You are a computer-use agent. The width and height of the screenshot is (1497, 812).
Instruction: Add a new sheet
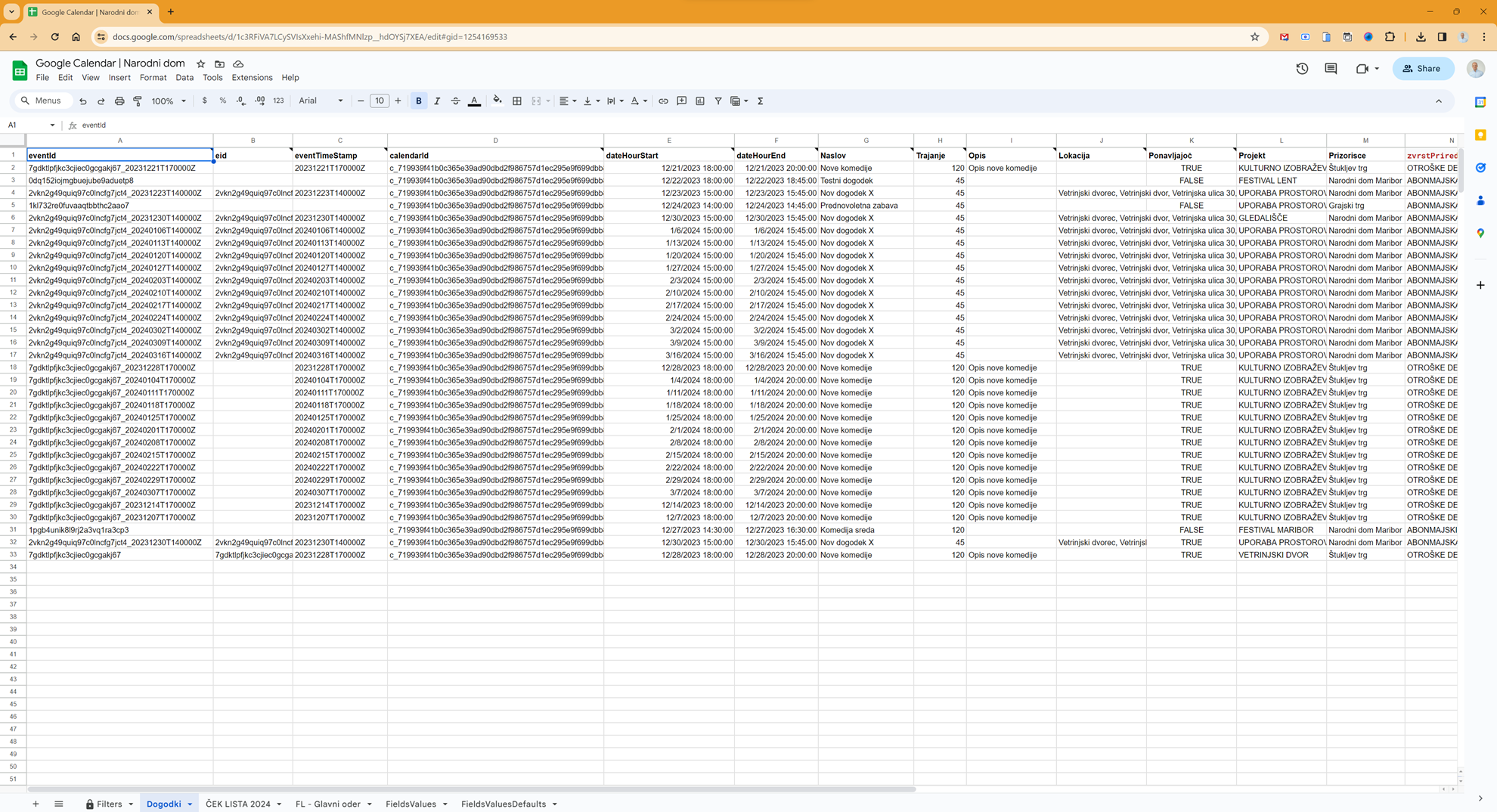(x=36, y=804)
